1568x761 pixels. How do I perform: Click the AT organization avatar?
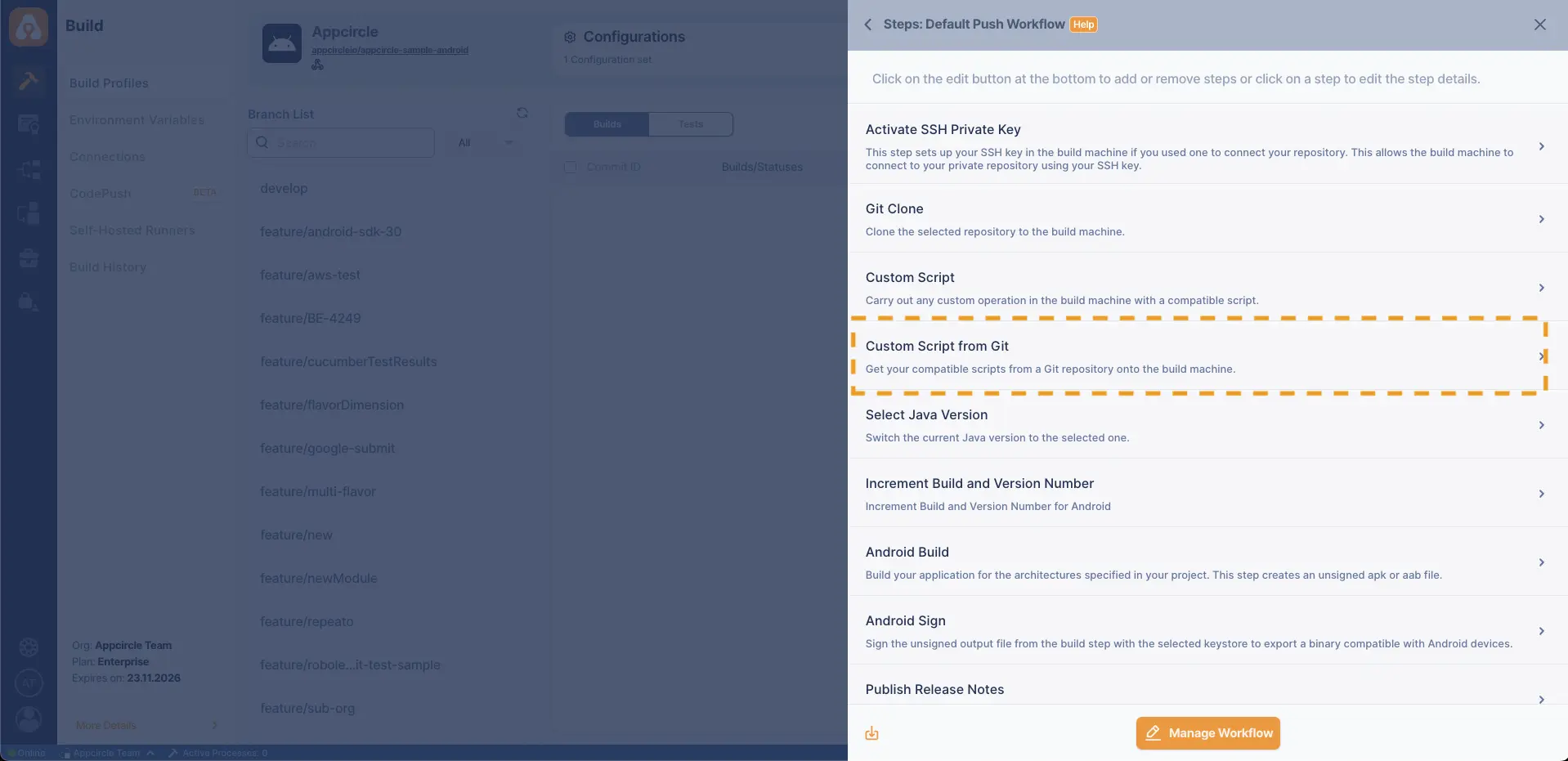coord(29,683)
